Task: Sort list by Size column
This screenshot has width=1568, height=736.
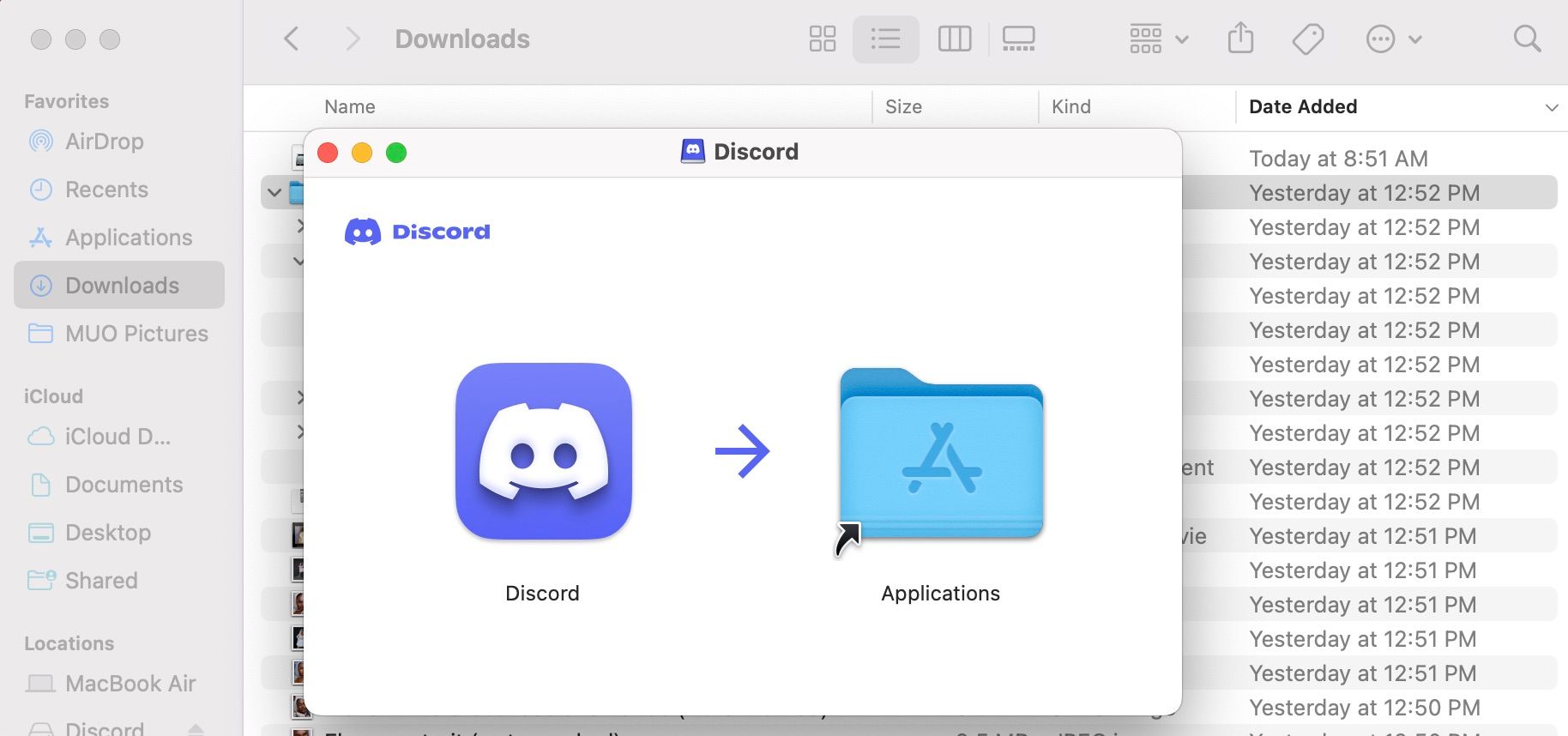Action: pos(903,107)
